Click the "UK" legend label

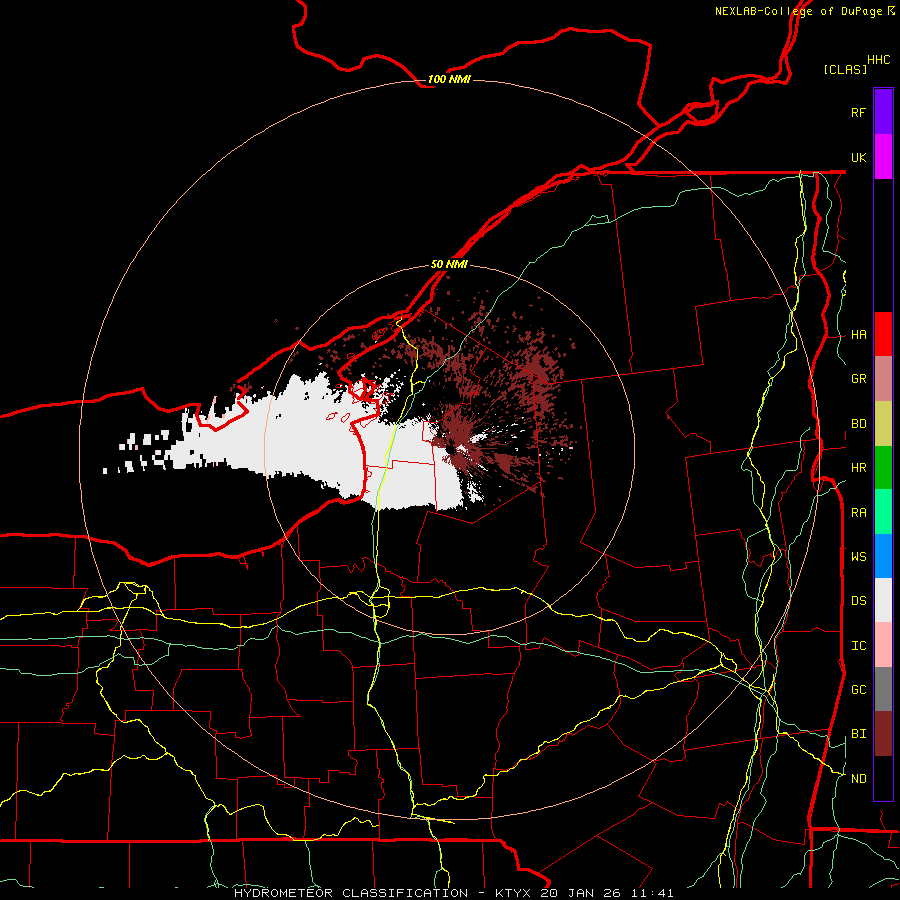click(858, 157)
